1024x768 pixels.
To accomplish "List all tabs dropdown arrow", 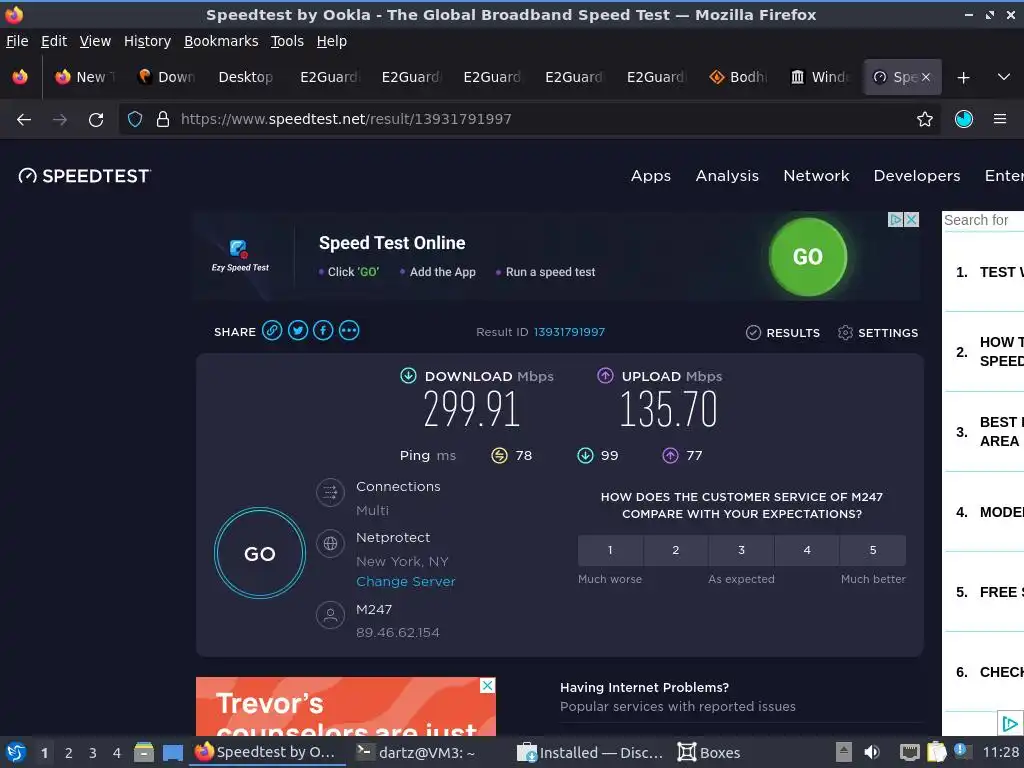I will coord(1004,77).
